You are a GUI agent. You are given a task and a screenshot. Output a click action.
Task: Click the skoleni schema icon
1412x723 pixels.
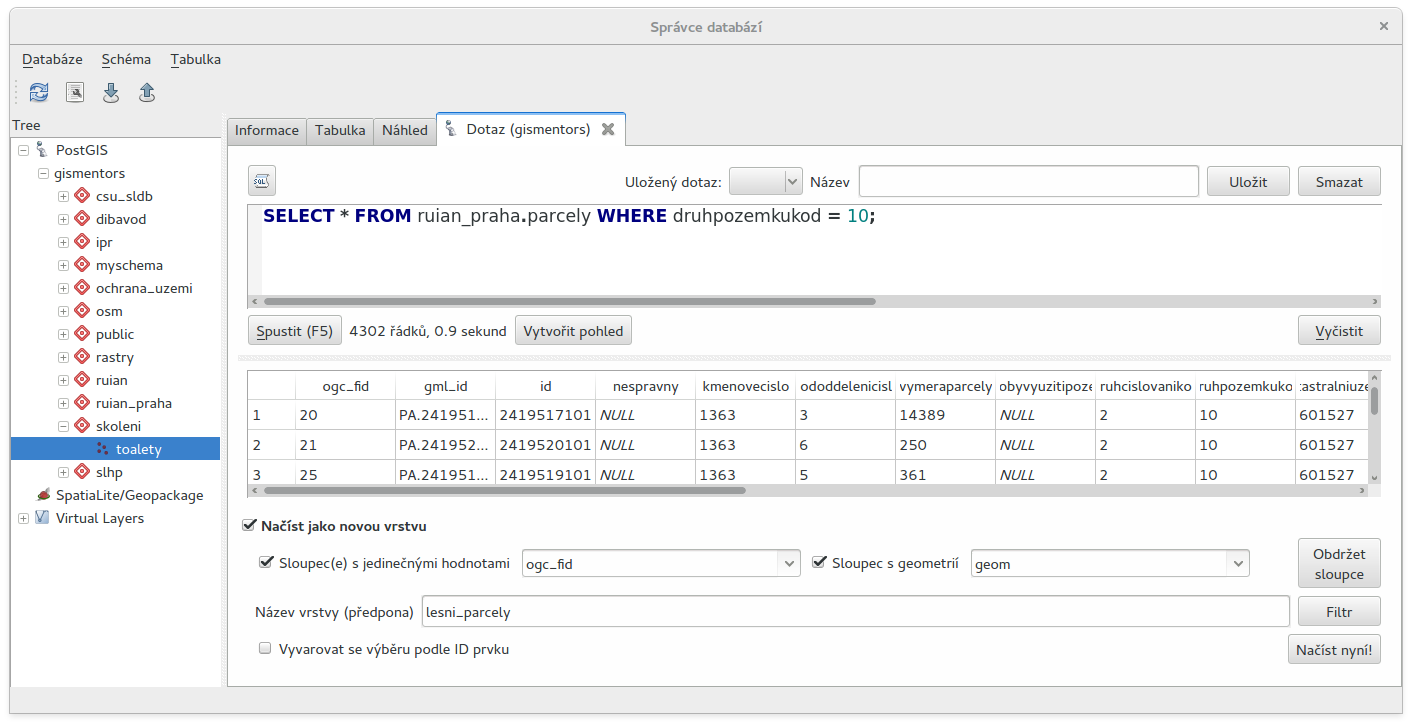pos(82,426)
